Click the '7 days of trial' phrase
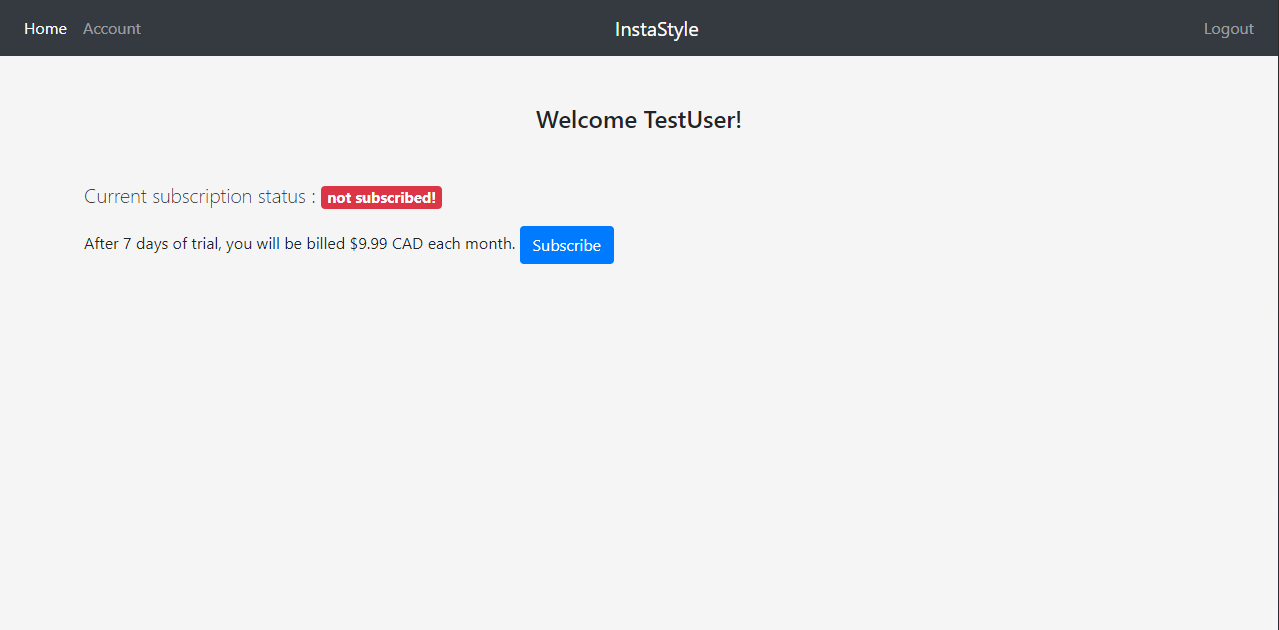The width and height of the screenshot is (1279, 630). pos(170,244)
